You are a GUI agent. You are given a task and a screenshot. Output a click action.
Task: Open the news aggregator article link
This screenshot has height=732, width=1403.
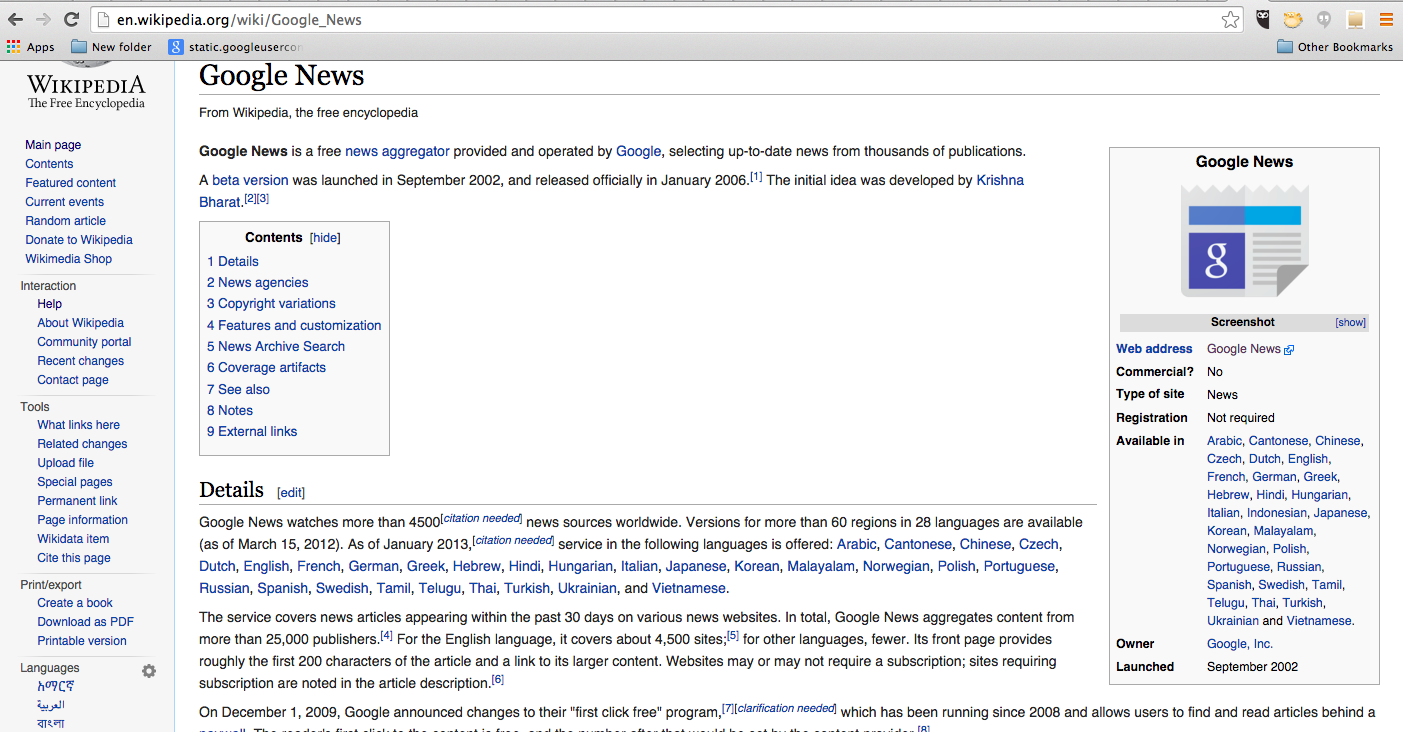pos(397,152)
